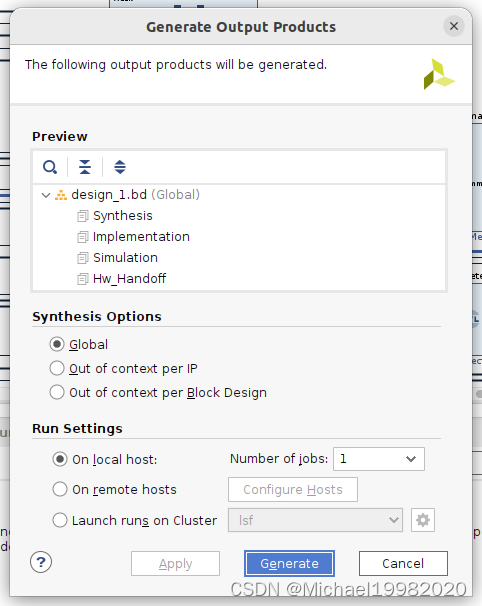Click the cluster settings gear icon

(423, 520)
